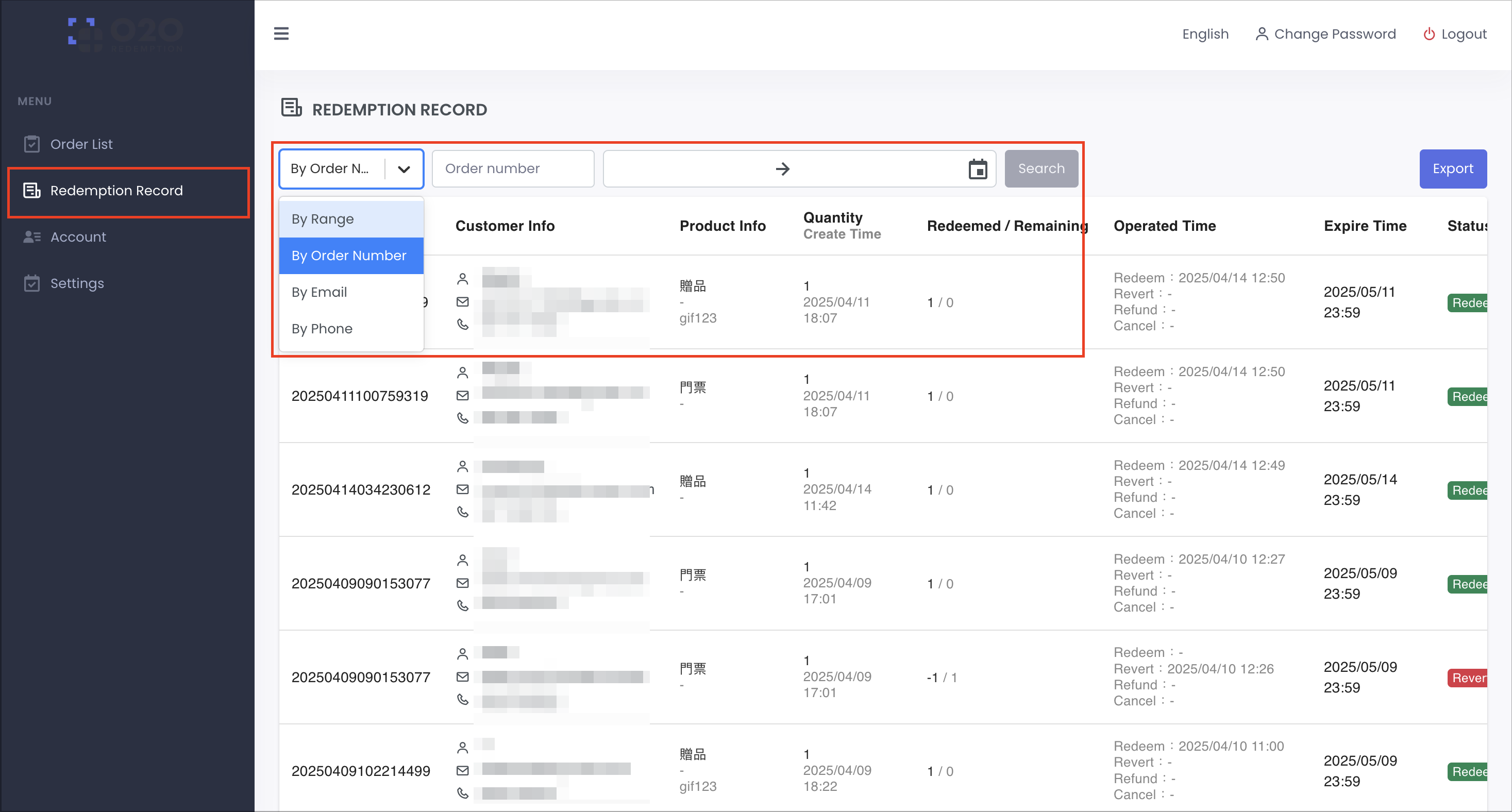This screenshot has width=1512, height=812.
Task: Click phone icon in order 20250411100759319 row
Action: 463,418
